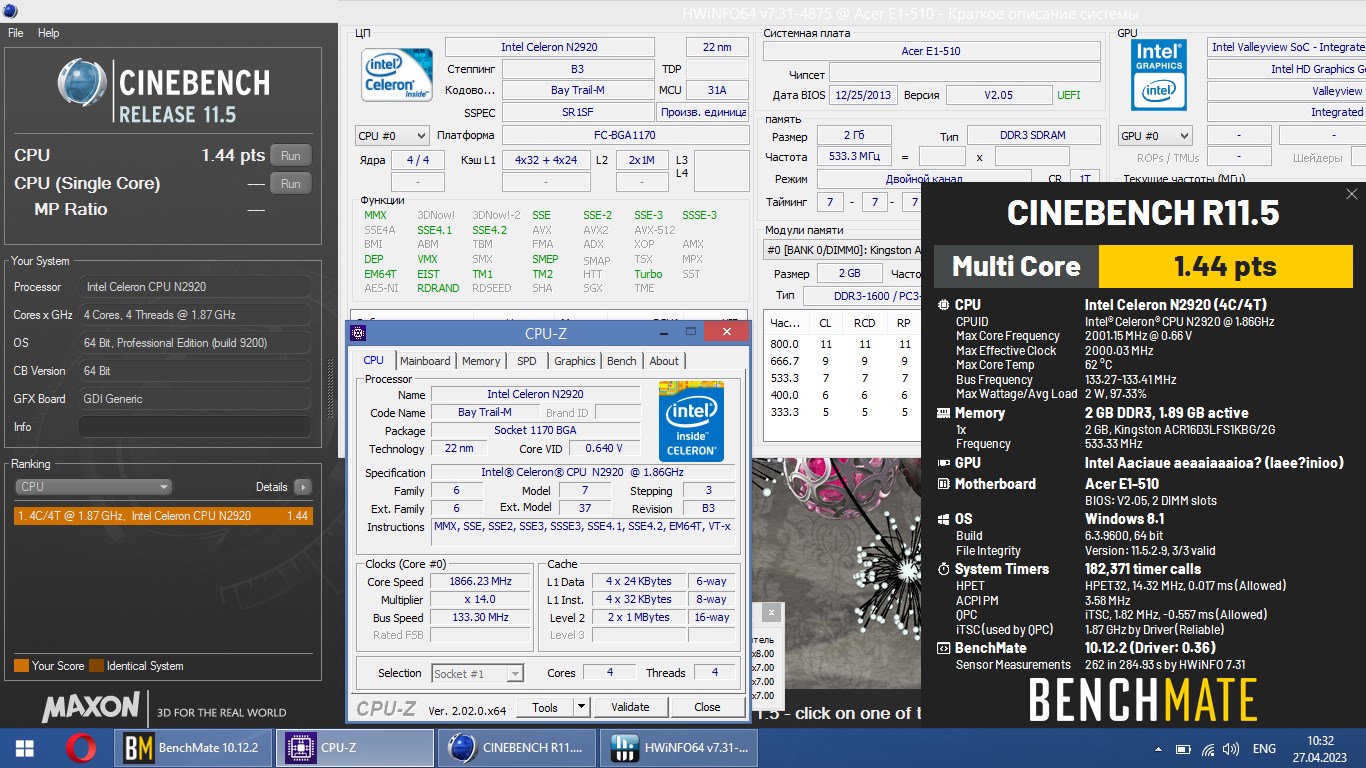Switch to HWiNFO64 on the taskbar
1366x768 pixels.
680,748
